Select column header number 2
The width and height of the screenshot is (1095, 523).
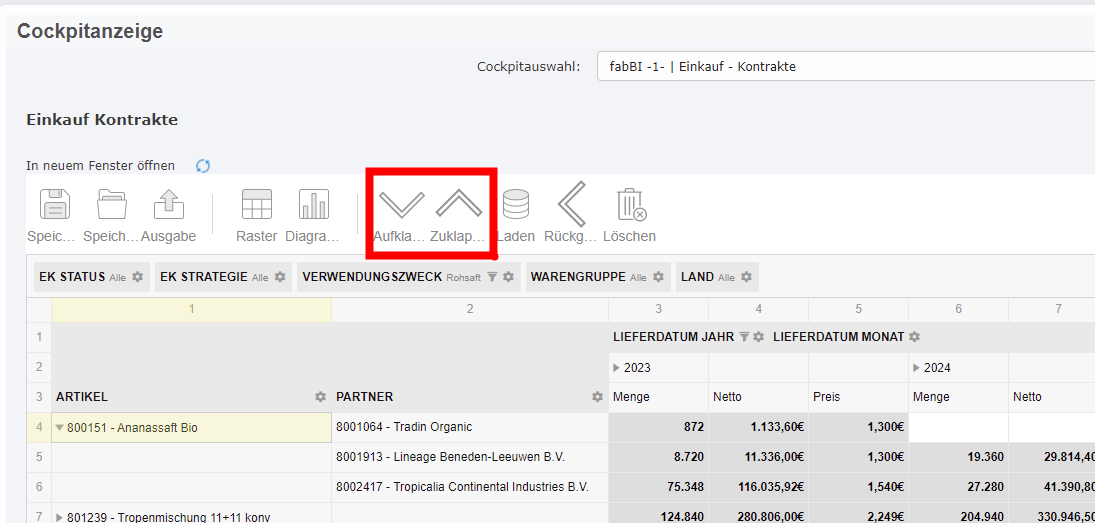(470, 309)
